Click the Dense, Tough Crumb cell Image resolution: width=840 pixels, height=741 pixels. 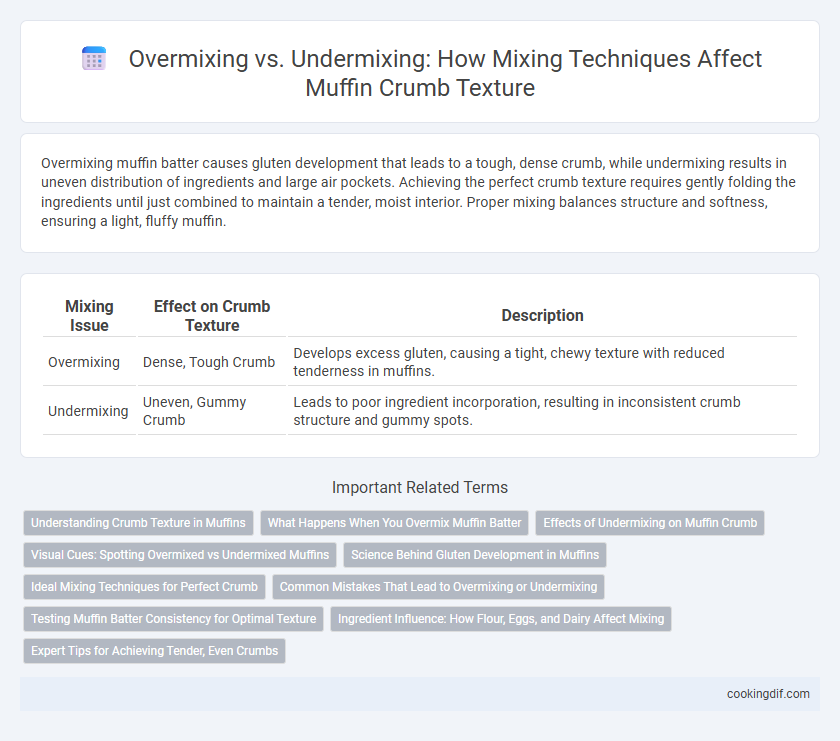tap(209, 362)
